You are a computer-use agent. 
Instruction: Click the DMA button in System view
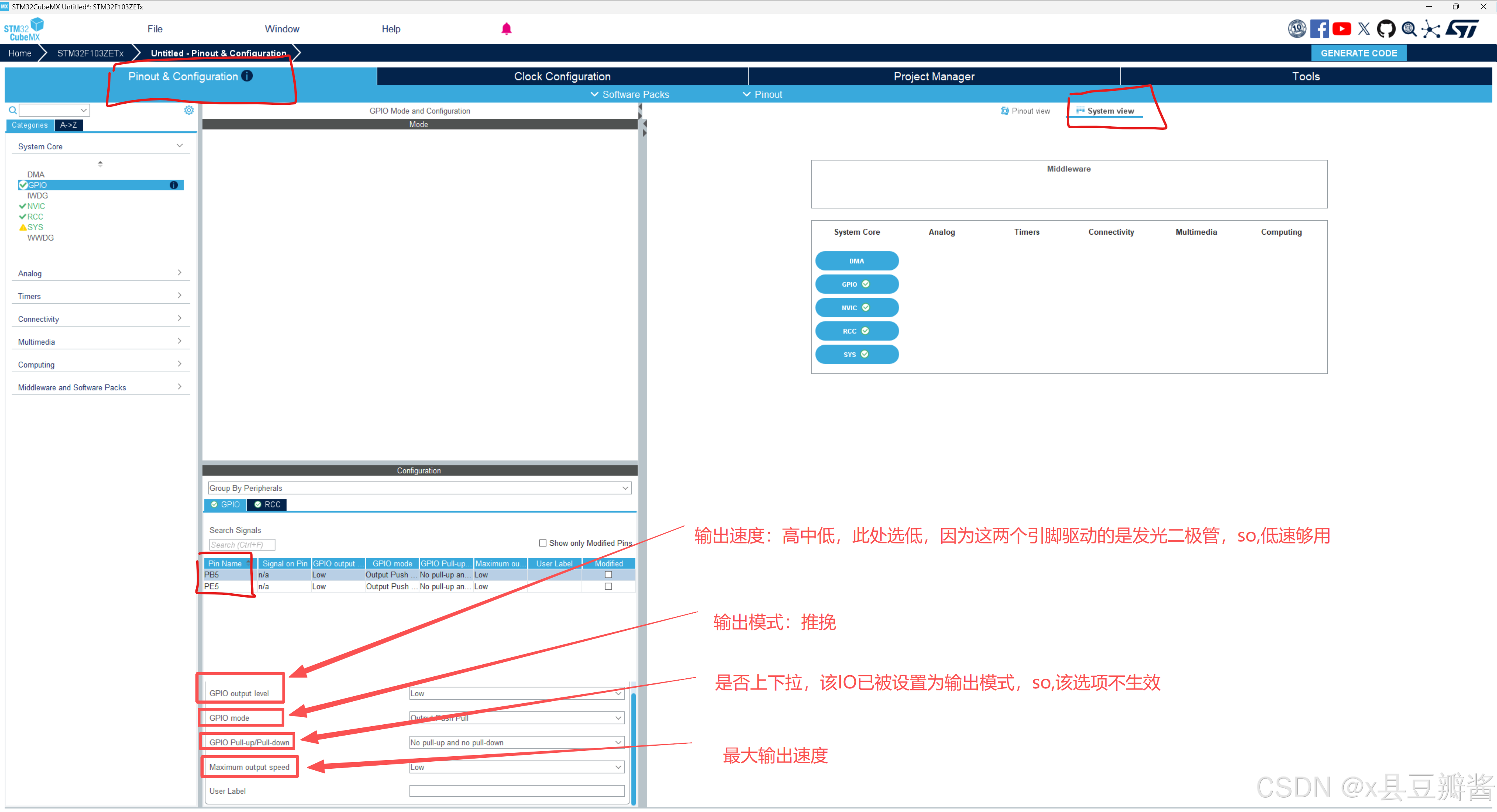[857, 261]
